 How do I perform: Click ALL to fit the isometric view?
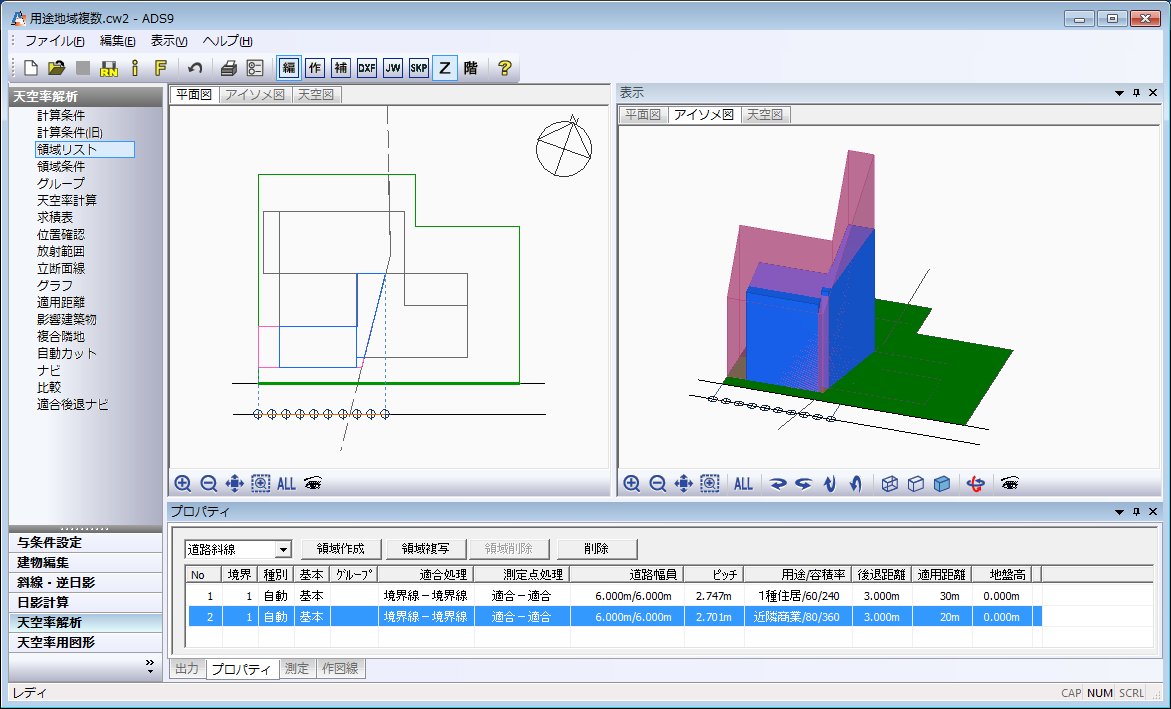coord(743,483)
